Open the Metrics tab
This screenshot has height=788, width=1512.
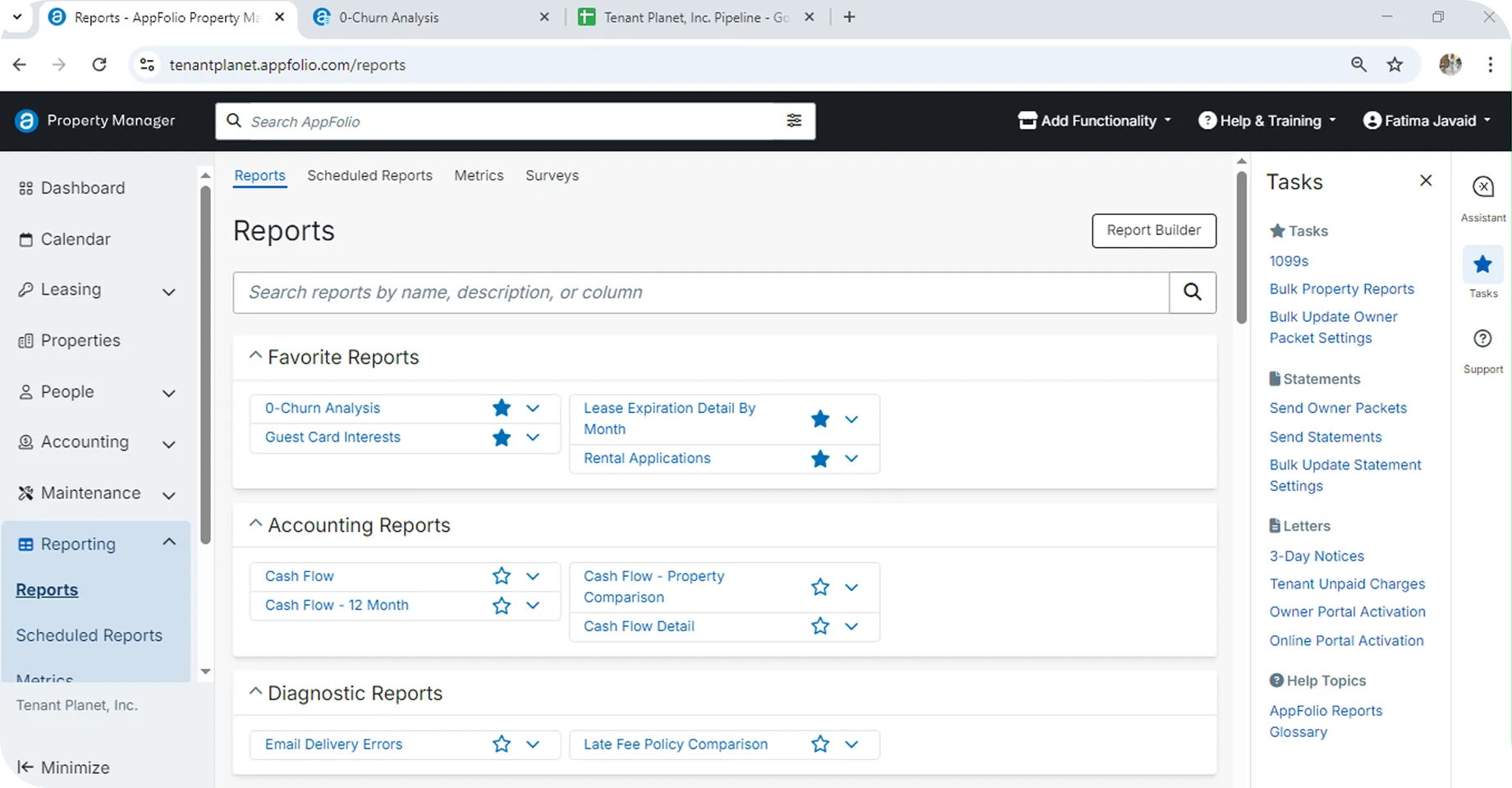point(479,176)
